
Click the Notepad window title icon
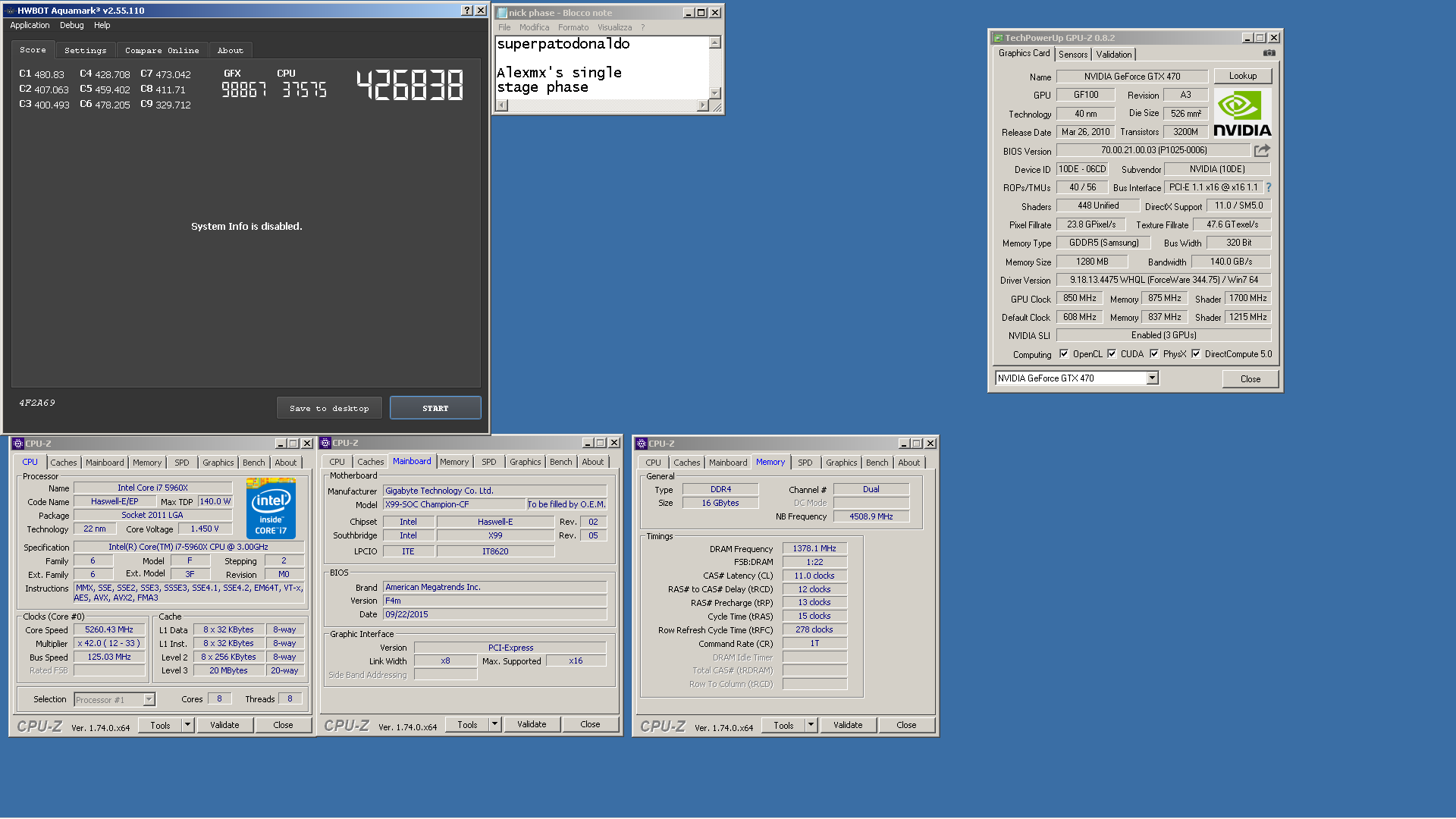tap(502, 13)
